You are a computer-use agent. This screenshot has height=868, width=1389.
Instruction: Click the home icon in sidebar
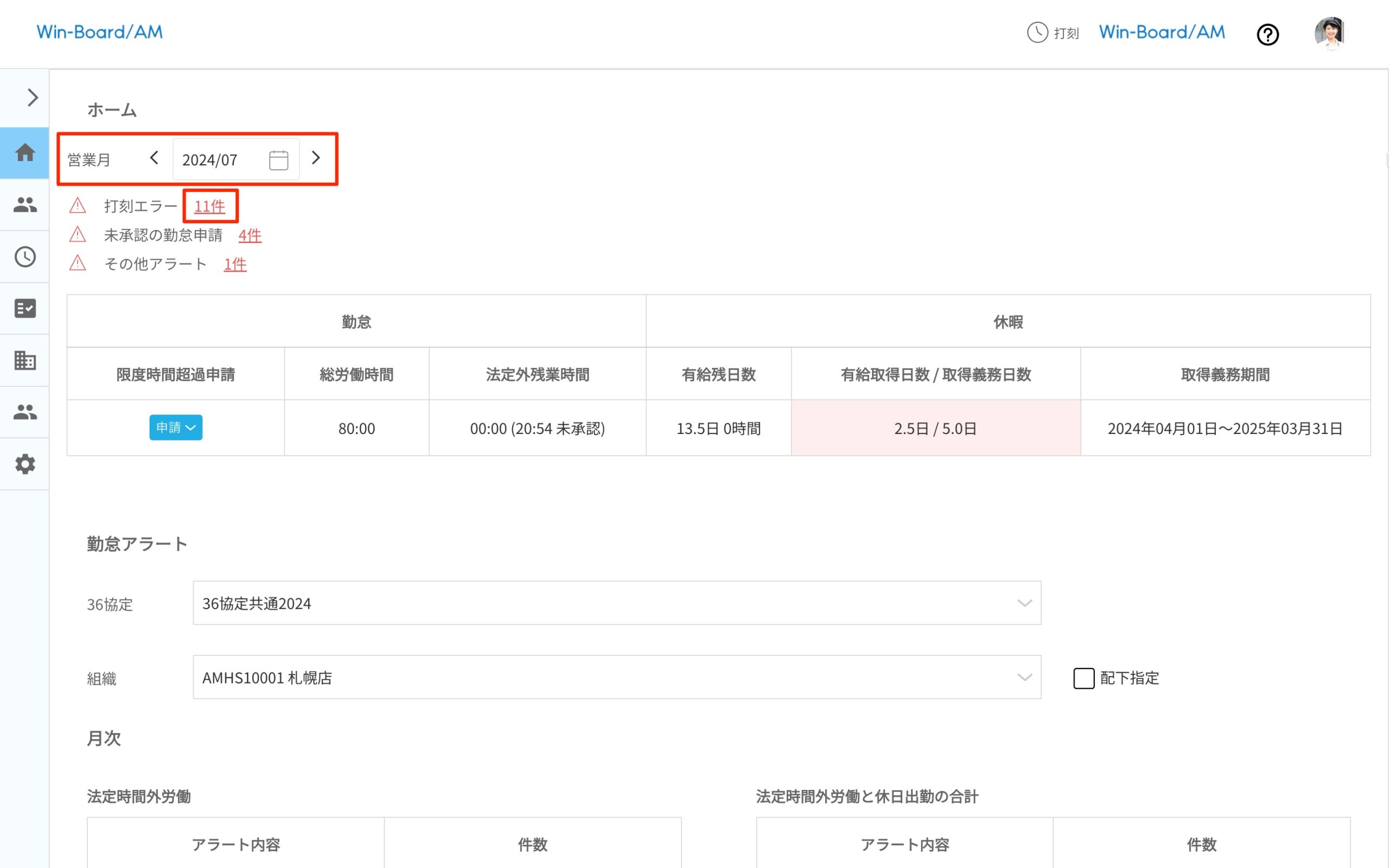click(24, 152)
